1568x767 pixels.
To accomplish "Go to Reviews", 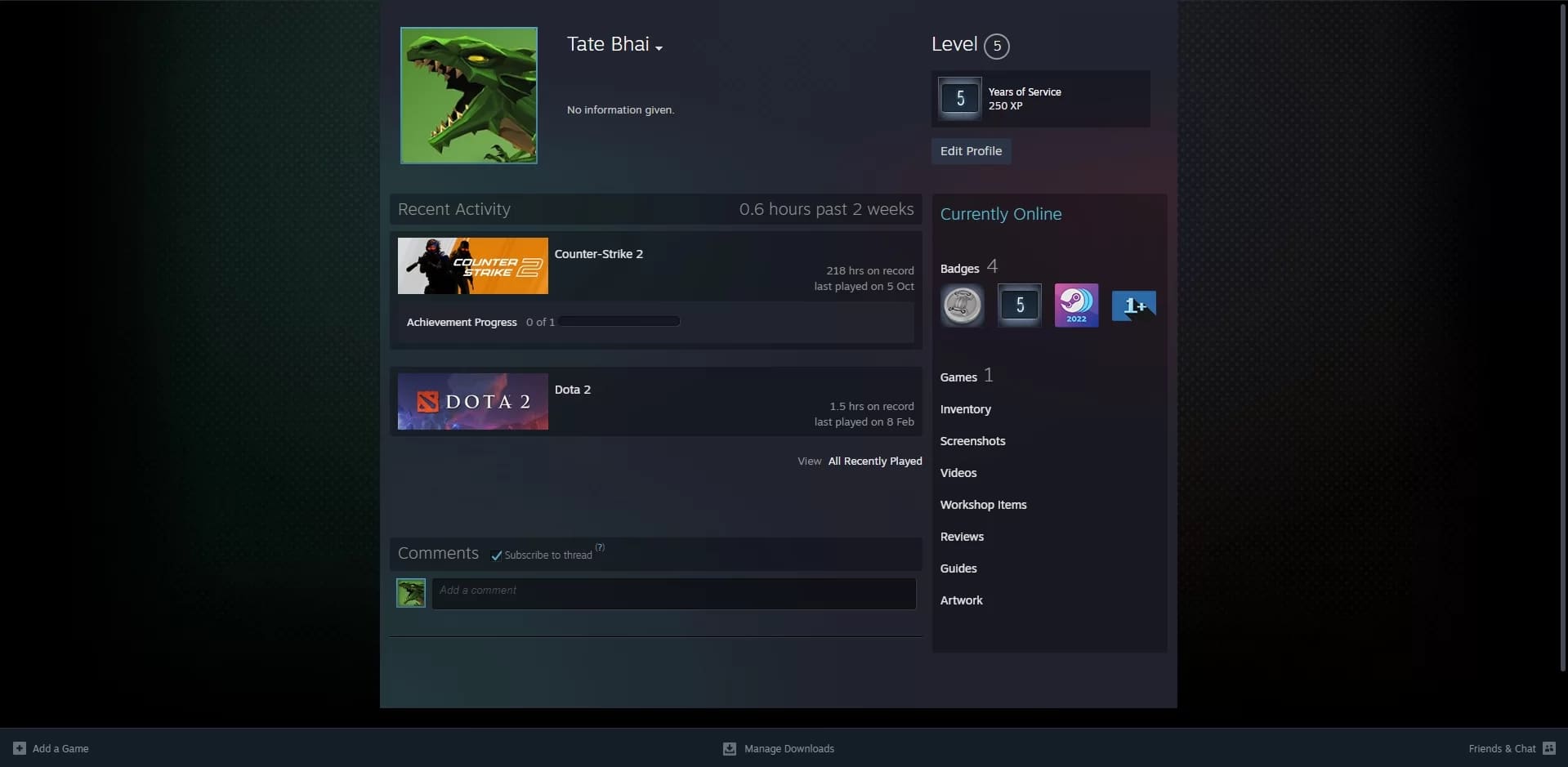I will pyautogui.click(x=962, y=537).
